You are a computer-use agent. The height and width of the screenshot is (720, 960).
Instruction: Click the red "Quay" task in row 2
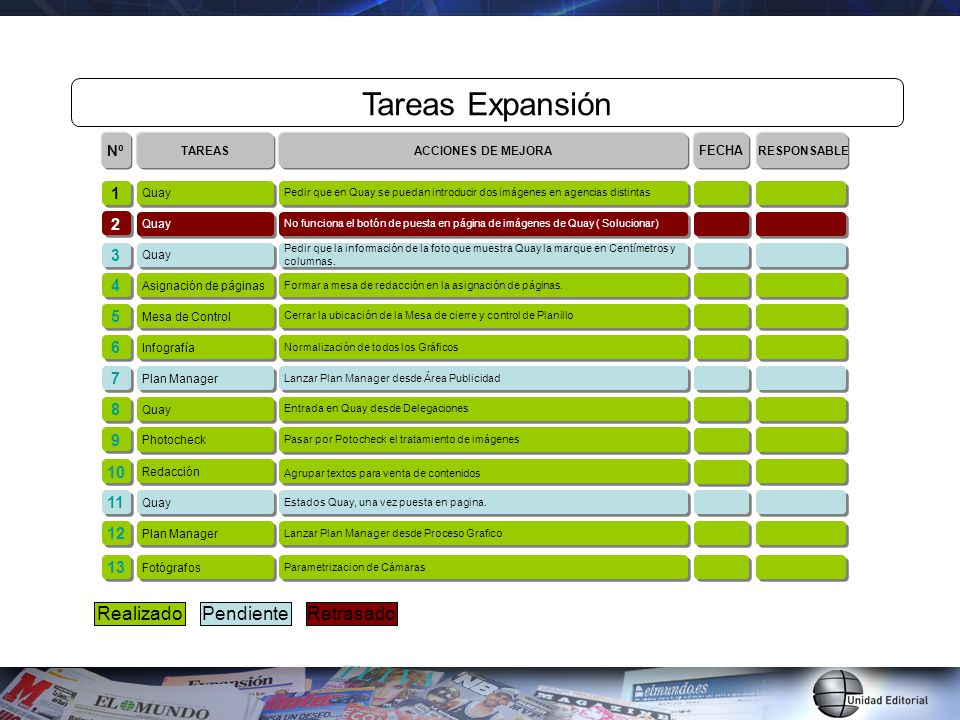[206, 224]
